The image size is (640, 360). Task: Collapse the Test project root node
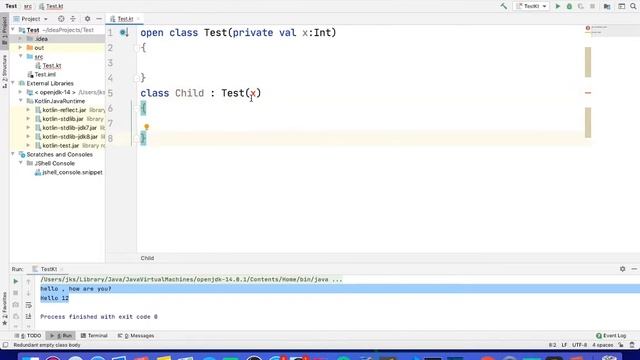coord(13,30)
